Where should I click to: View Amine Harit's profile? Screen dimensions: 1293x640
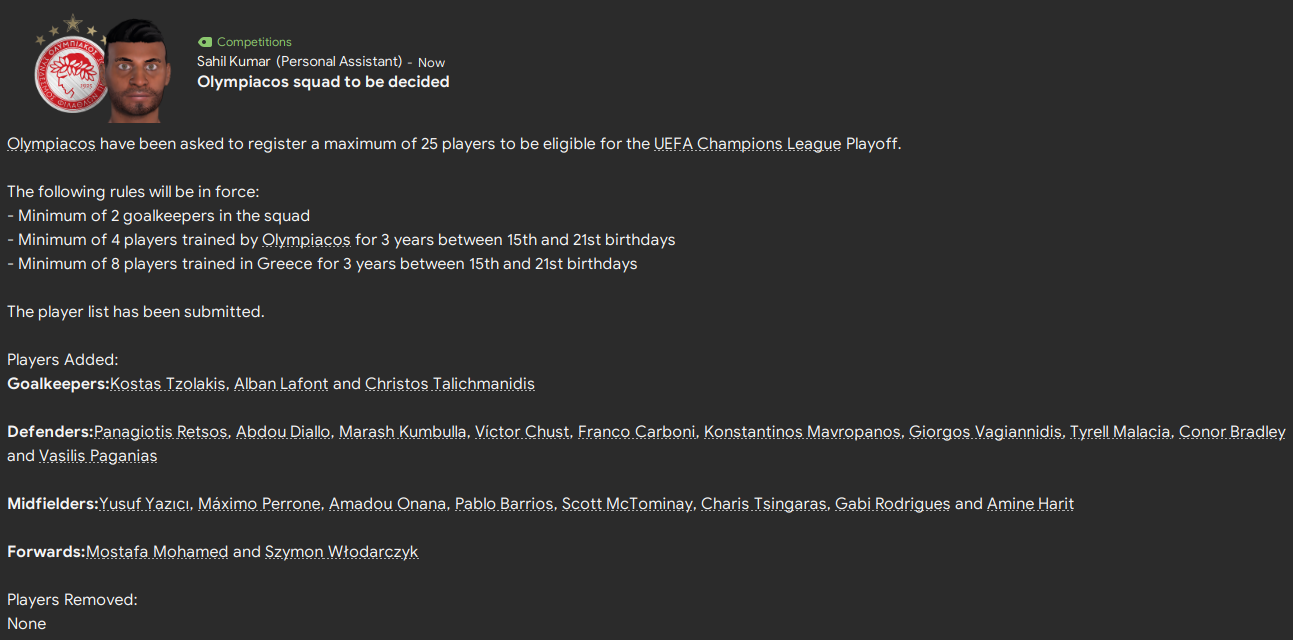1030,504
